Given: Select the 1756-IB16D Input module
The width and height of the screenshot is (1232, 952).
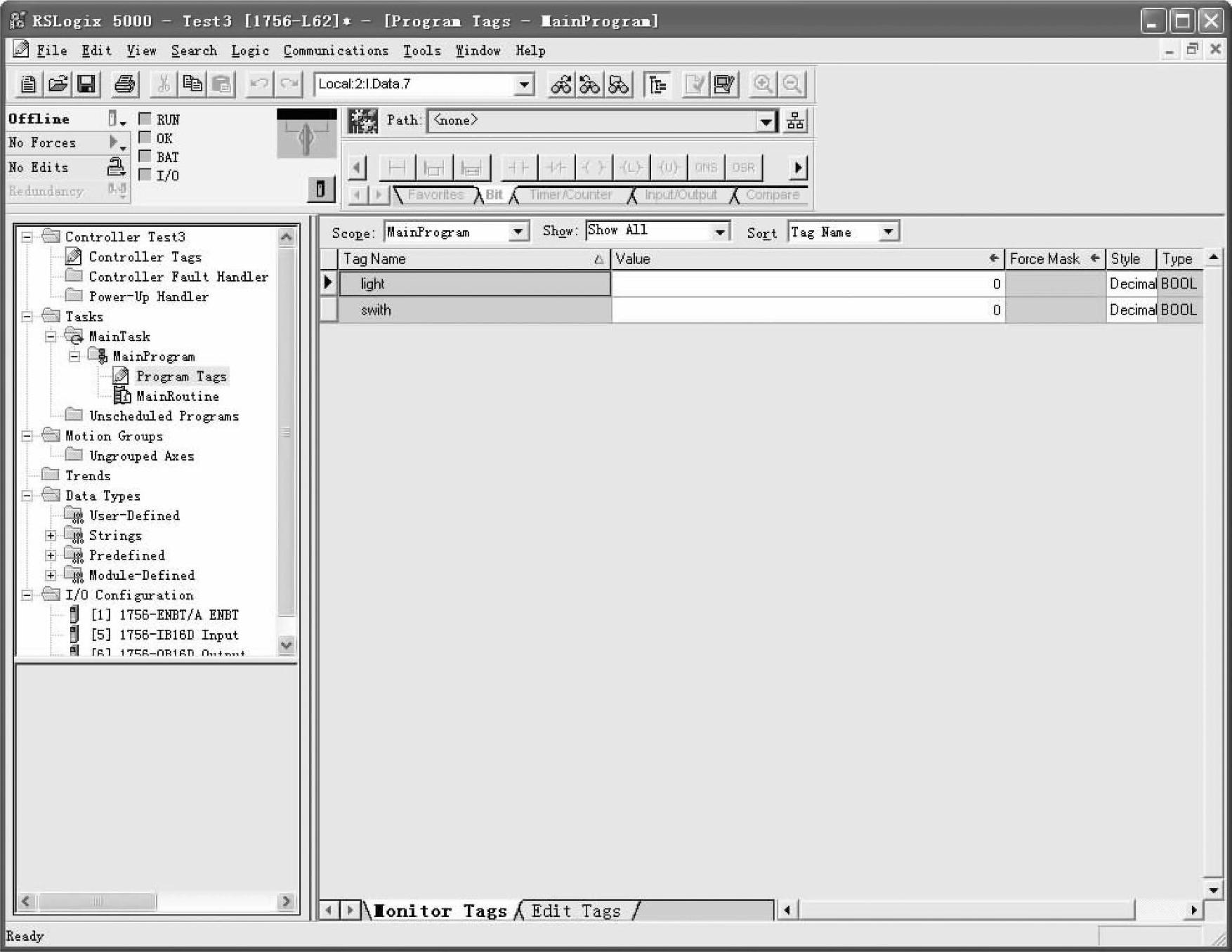Looking at the screenshot, I should click(164, 635).
